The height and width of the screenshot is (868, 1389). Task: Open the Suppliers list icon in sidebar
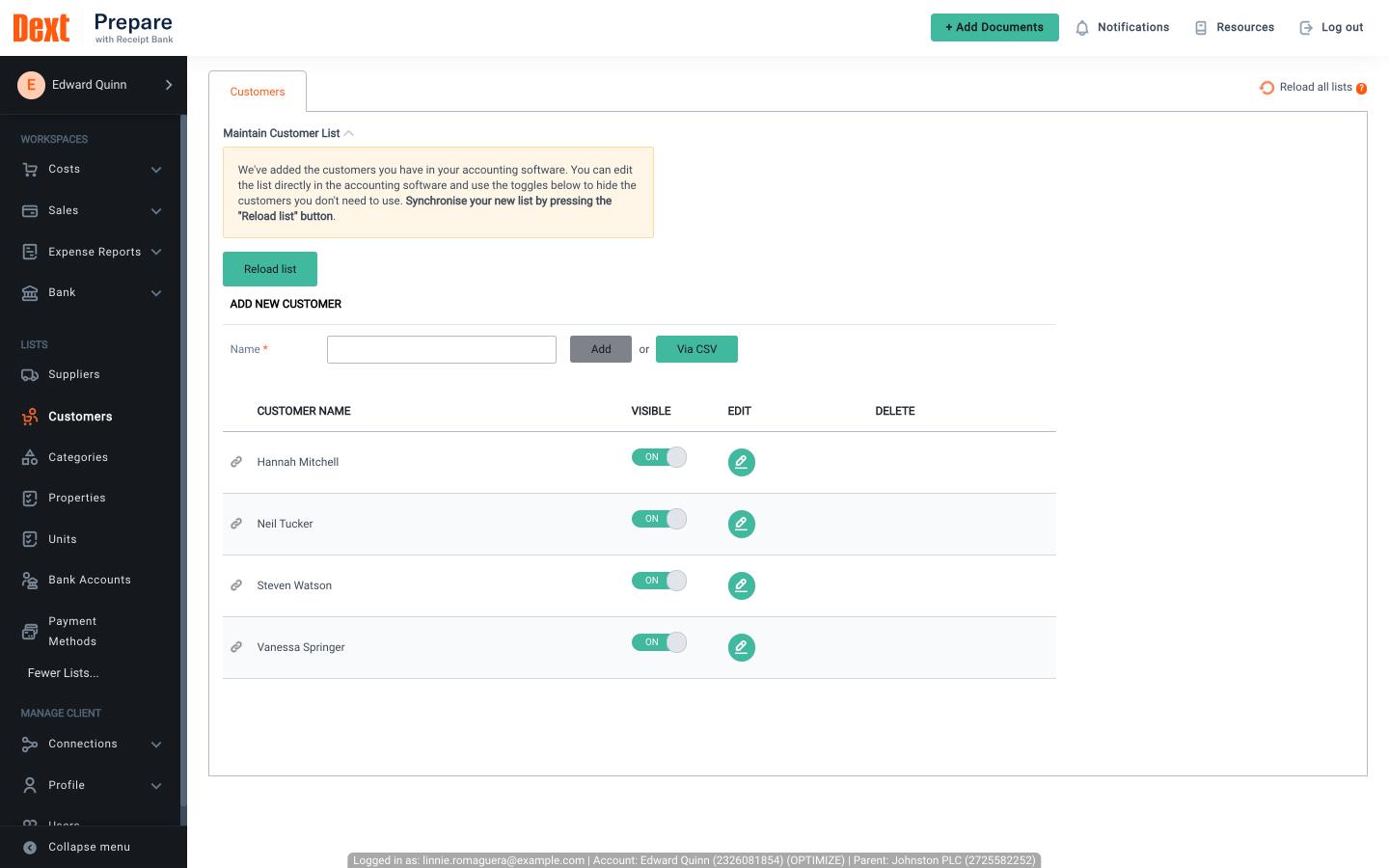30,374
